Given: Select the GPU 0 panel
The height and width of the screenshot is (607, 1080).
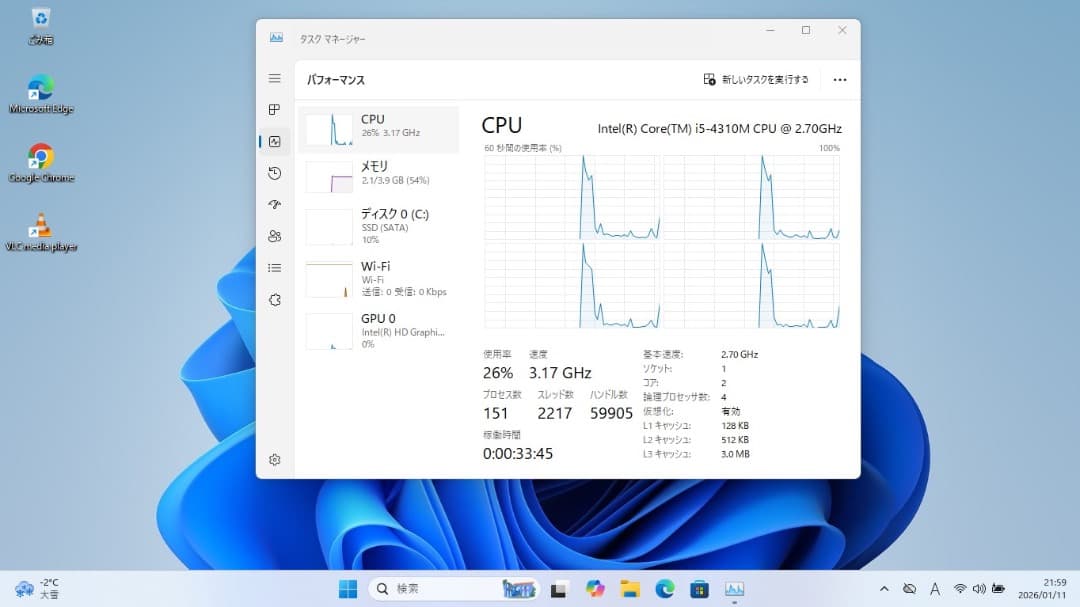Looking at the screenshot, I should point(378,330).
